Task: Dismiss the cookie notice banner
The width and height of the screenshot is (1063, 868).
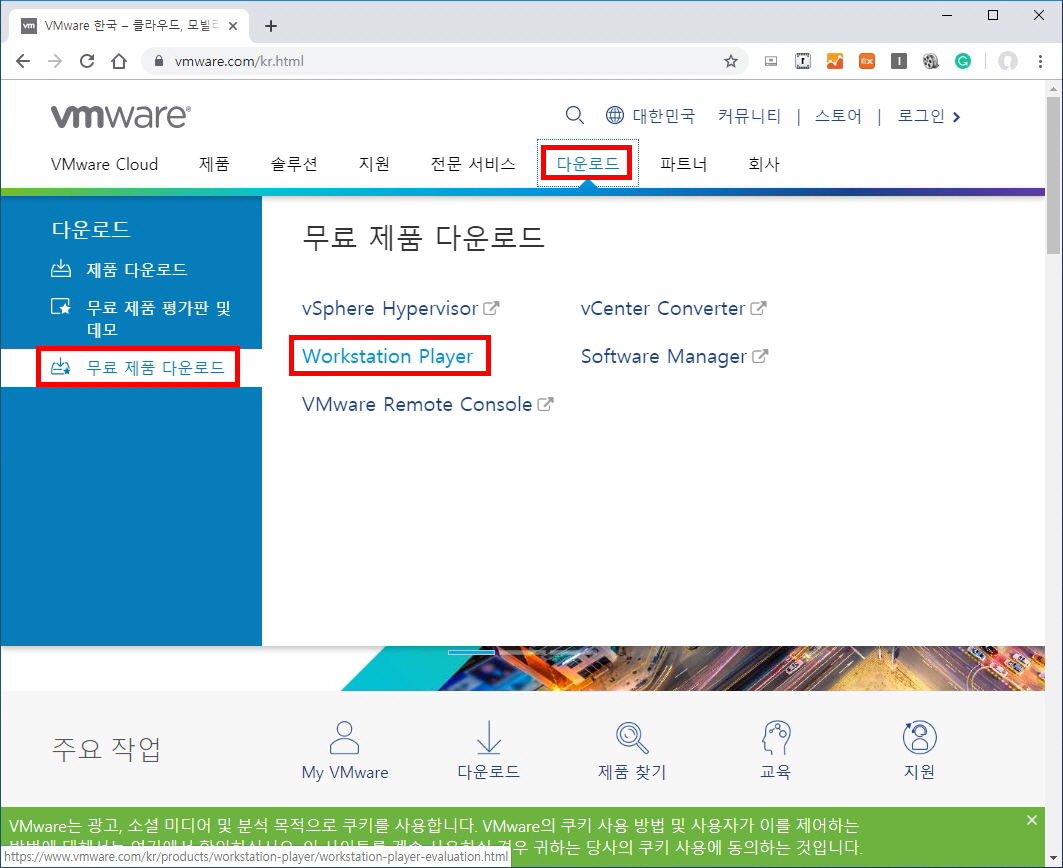Action: point(1031,819)
